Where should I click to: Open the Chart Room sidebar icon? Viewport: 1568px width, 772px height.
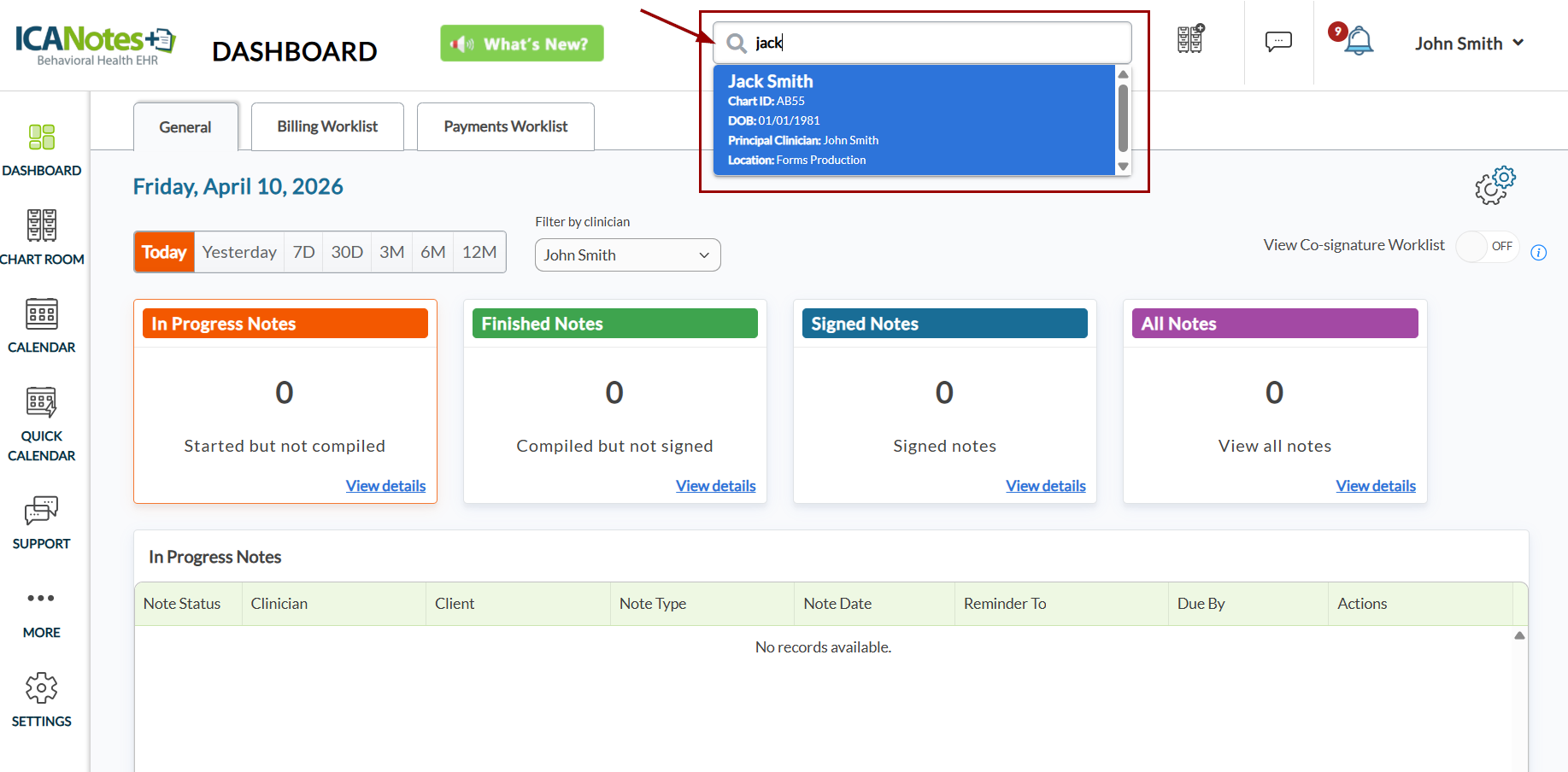tap(41, 225)
